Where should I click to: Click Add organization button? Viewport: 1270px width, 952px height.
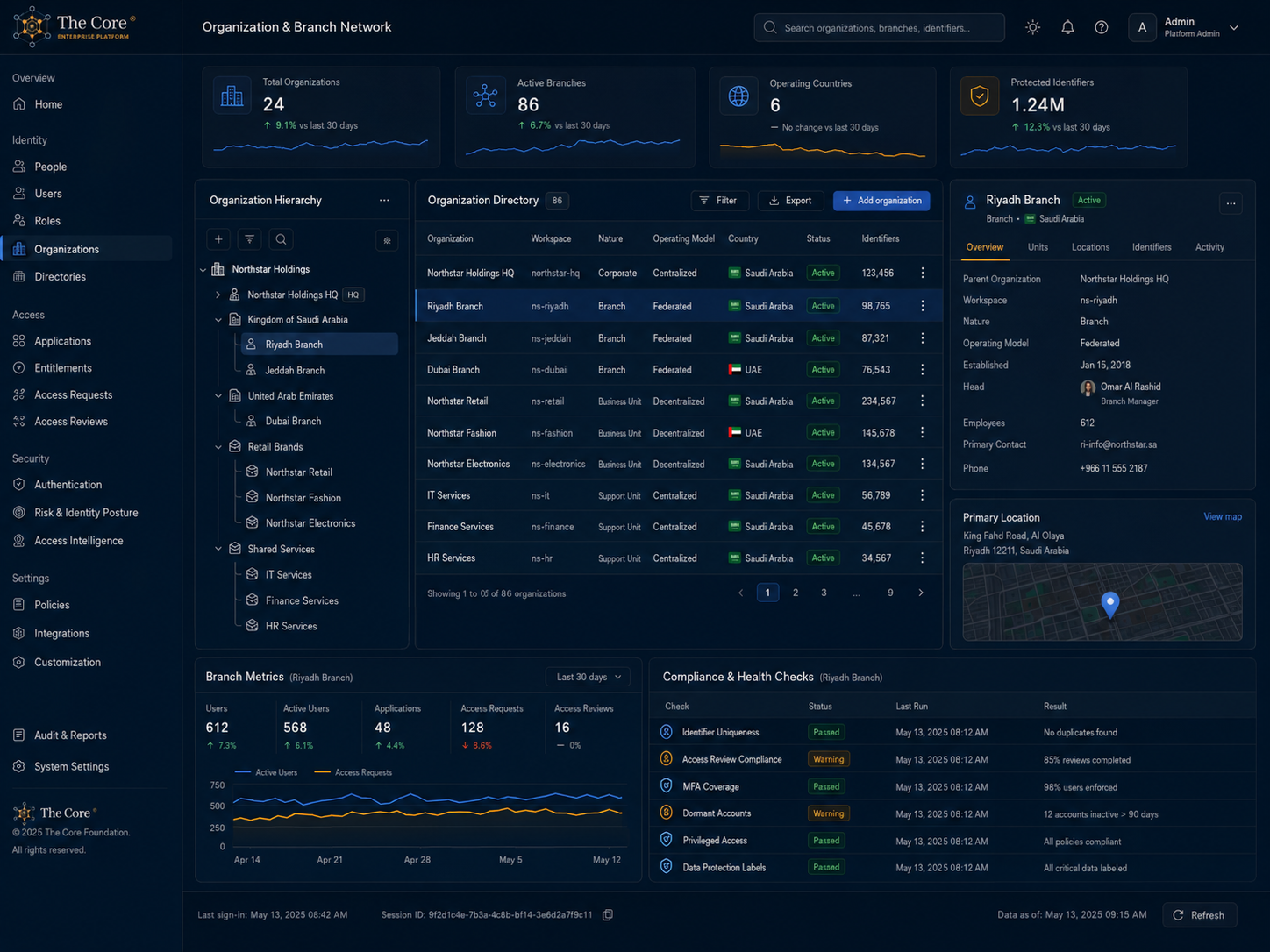tap(881, 201)
